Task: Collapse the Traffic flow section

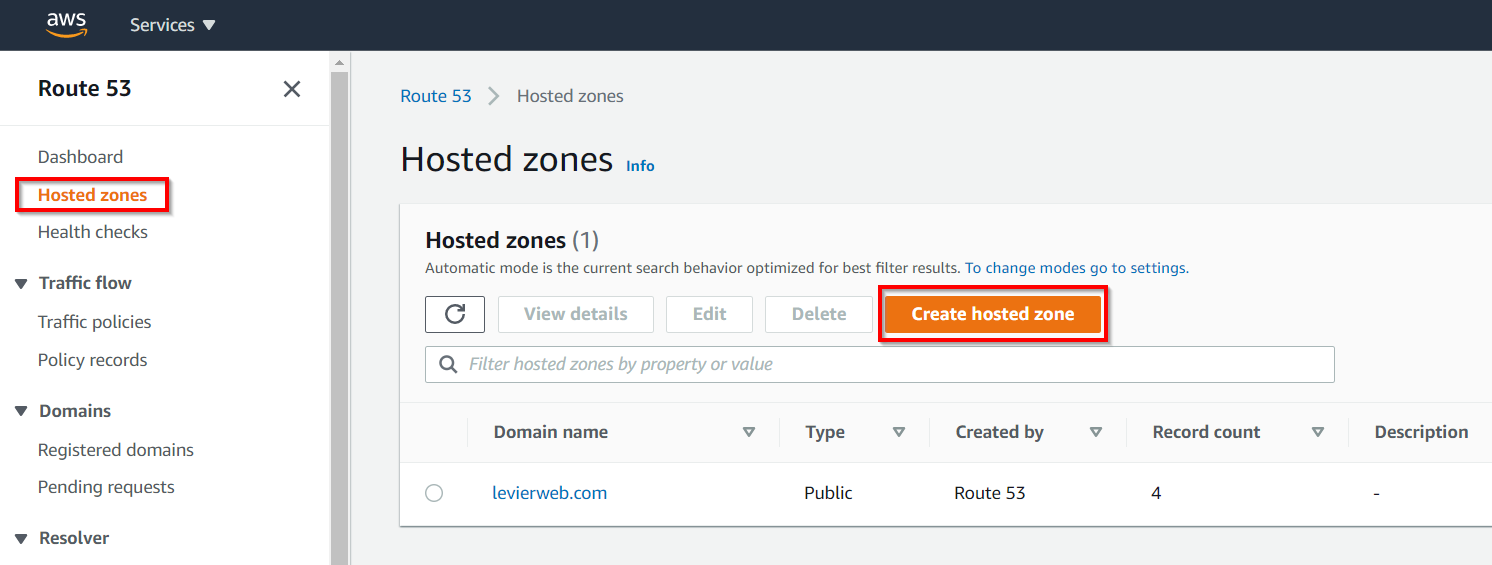Action: pyautogui.click(x=21, y=284)
